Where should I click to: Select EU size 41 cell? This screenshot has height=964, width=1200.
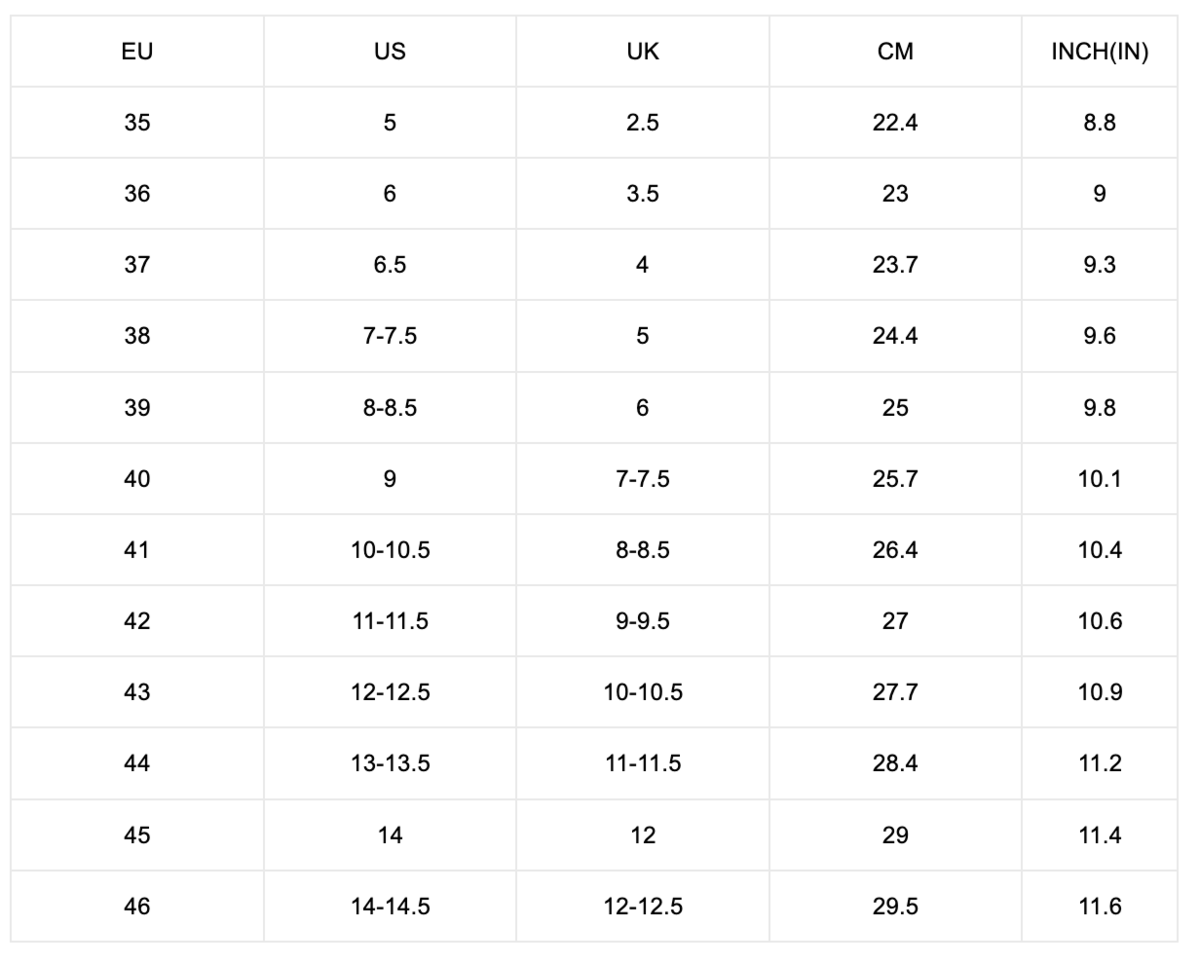(137, 550)
